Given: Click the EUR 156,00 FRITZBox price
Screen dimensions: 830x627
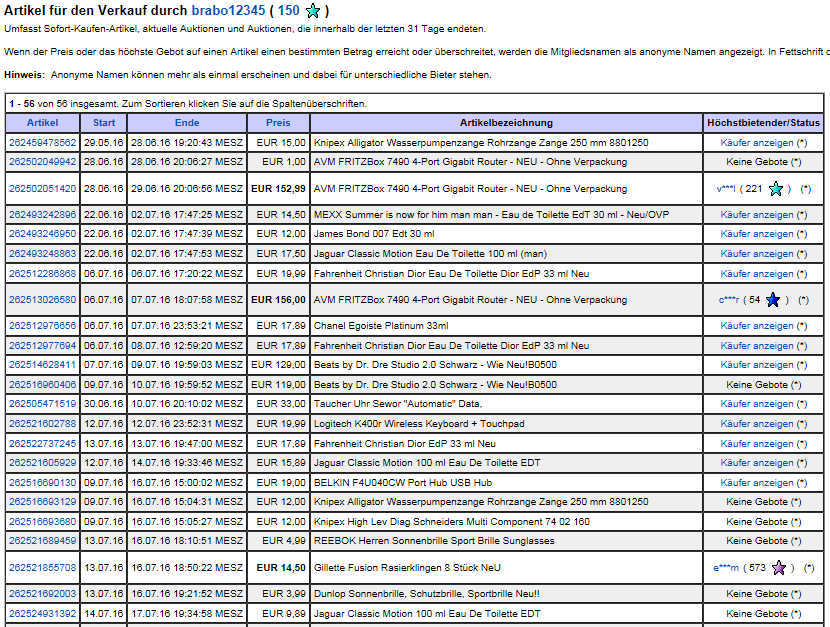Looking at the screenshot, I should [278, 300].
